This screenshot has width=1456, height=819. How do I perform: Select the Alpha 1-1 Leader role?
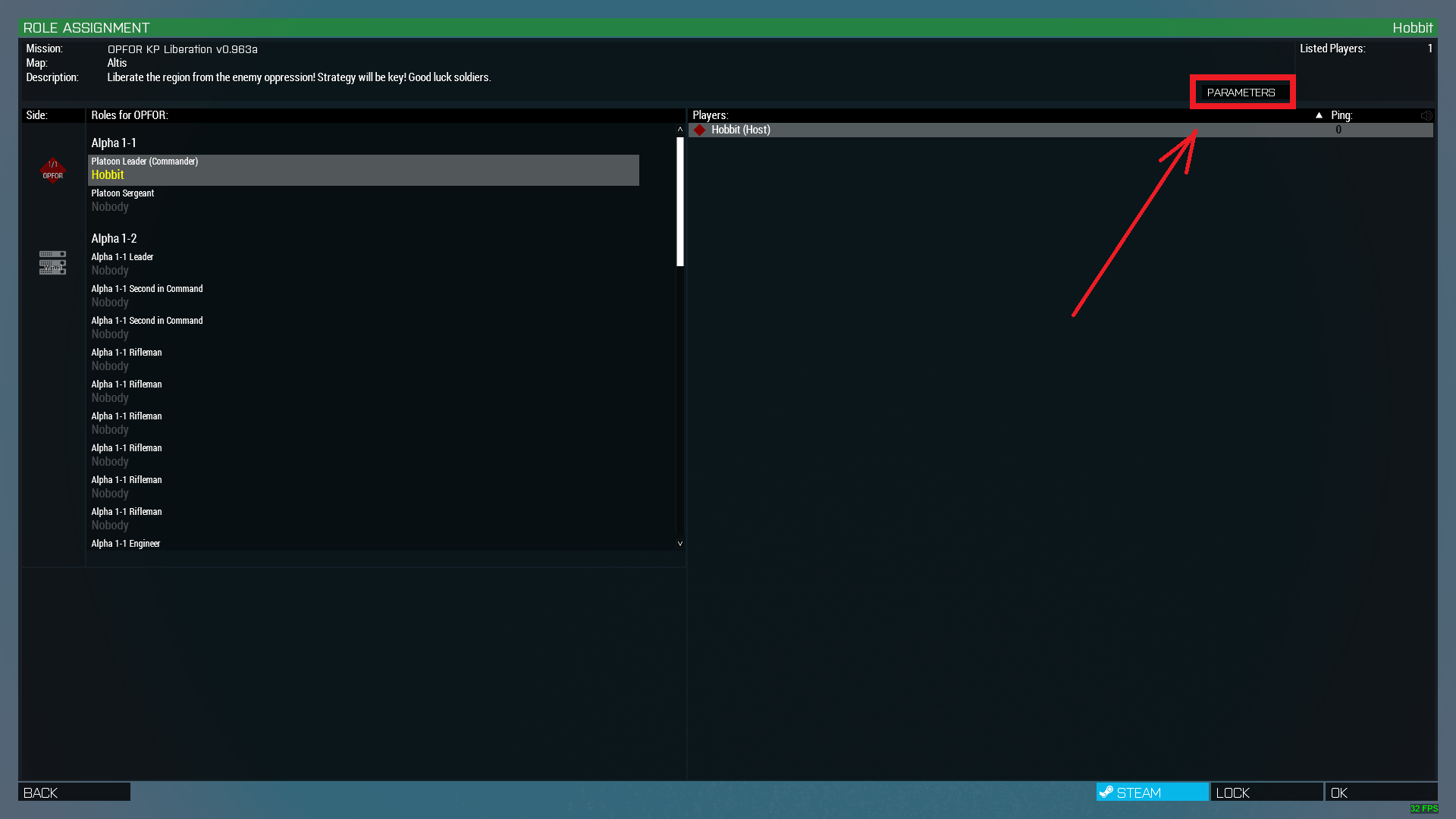[x=363, y=264]
